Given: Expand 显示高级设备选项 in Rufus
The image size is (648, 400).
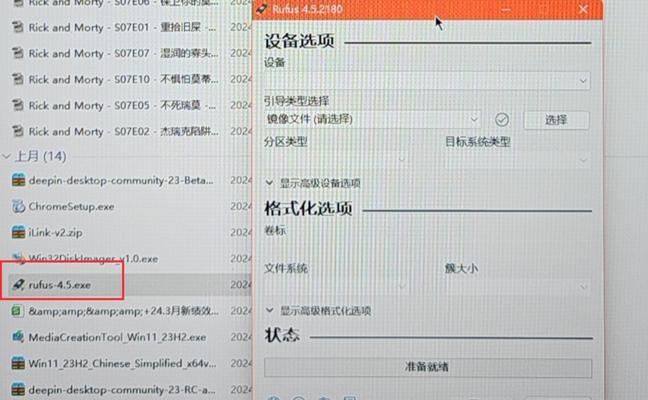Looking at the screenshot, I should [x=313, y=183].
